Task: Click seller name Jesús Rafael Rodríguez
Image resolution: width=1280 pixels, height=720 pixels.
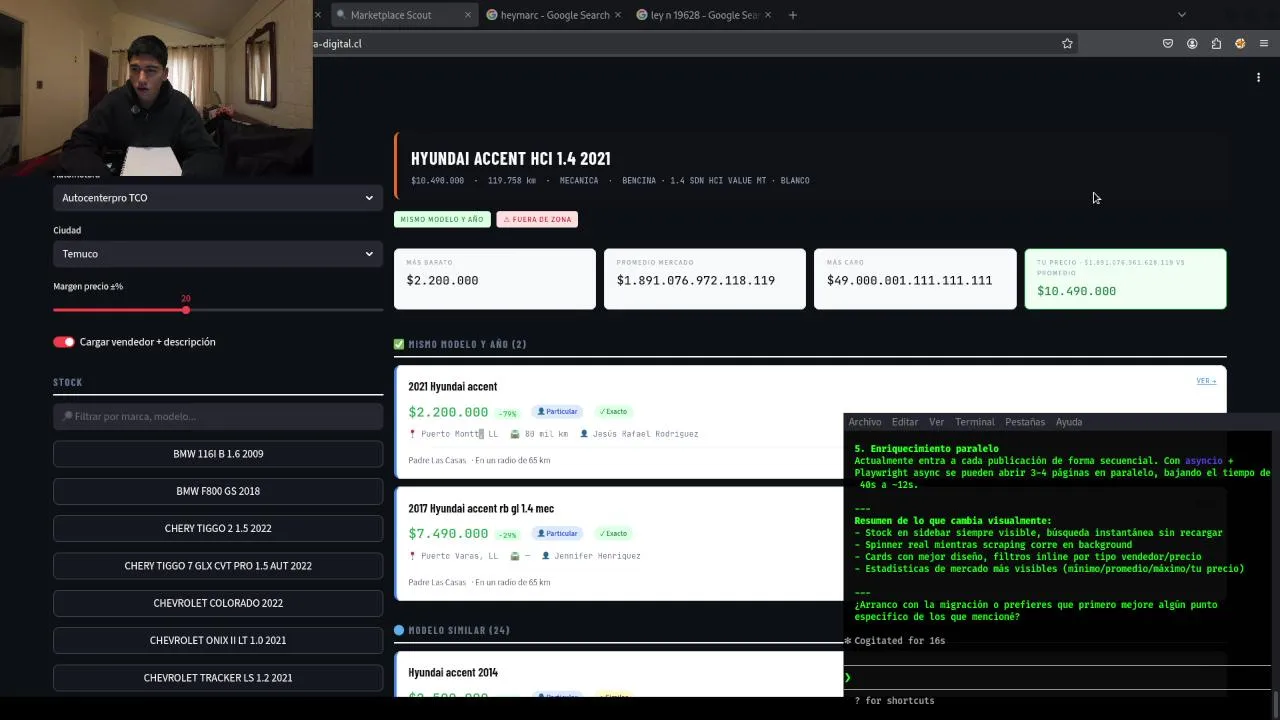Action: [x=645, y=434]
